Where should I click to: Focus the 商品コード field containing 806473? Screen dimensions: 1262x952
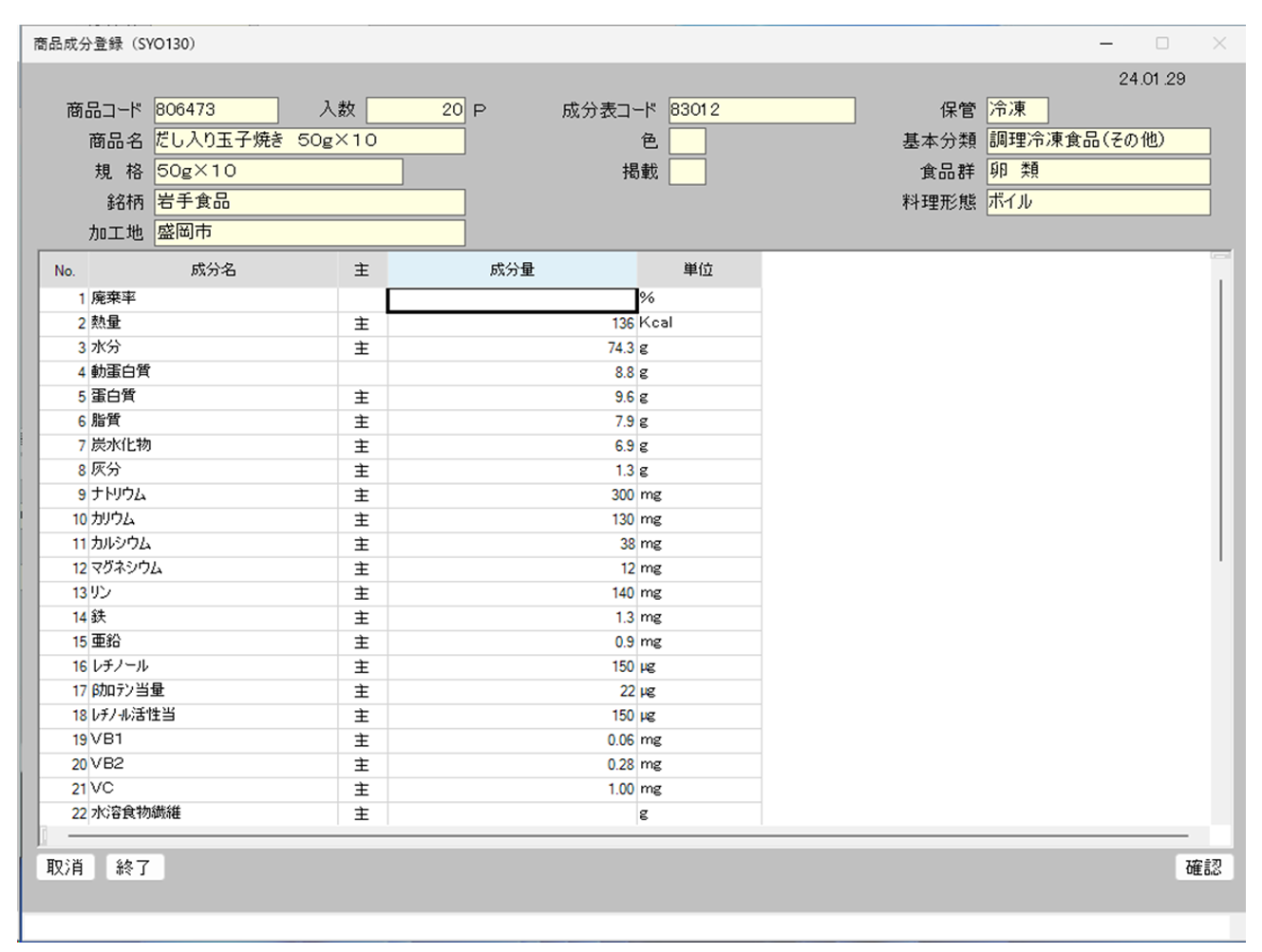pos(216,110)
